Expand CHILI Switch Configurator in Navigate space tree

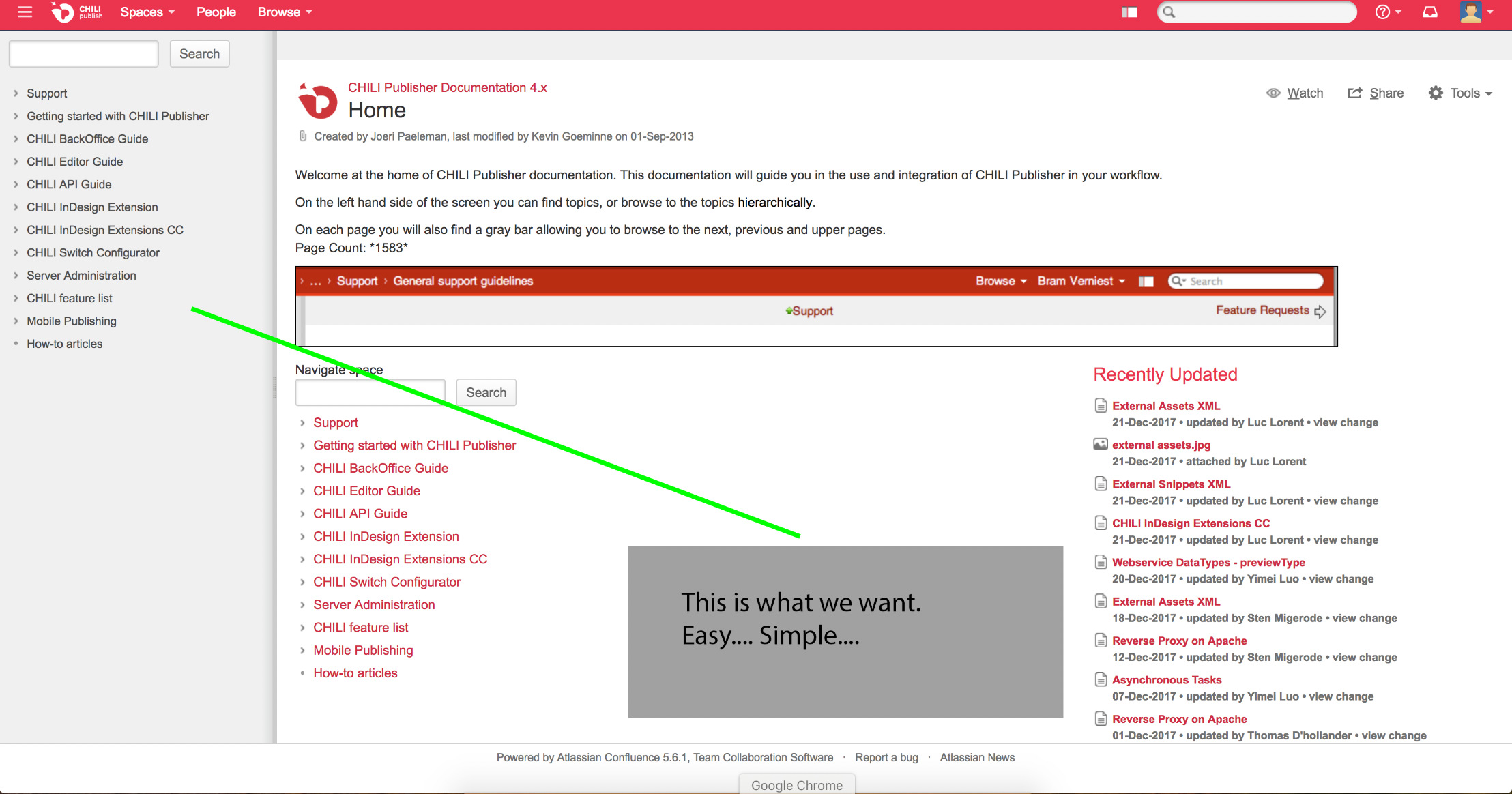302,582
